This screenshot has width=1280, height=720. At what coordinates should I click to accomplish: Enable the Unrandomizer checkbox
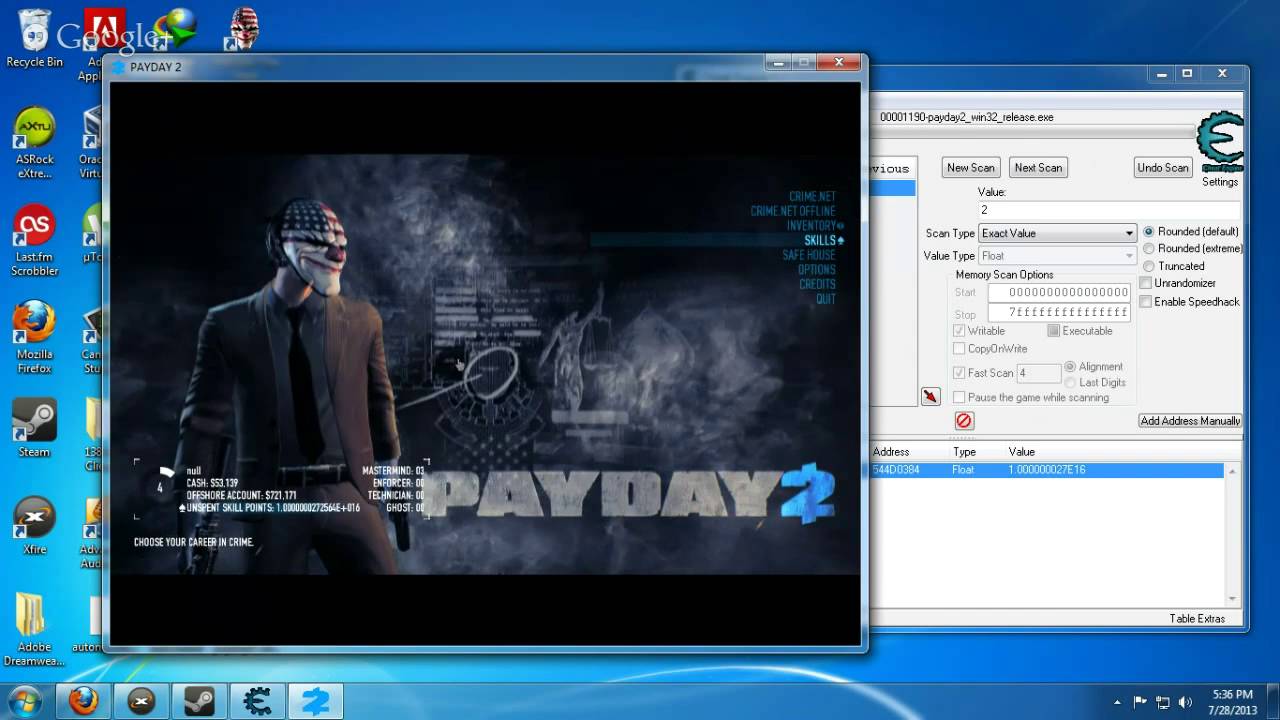click(1146, 283)
